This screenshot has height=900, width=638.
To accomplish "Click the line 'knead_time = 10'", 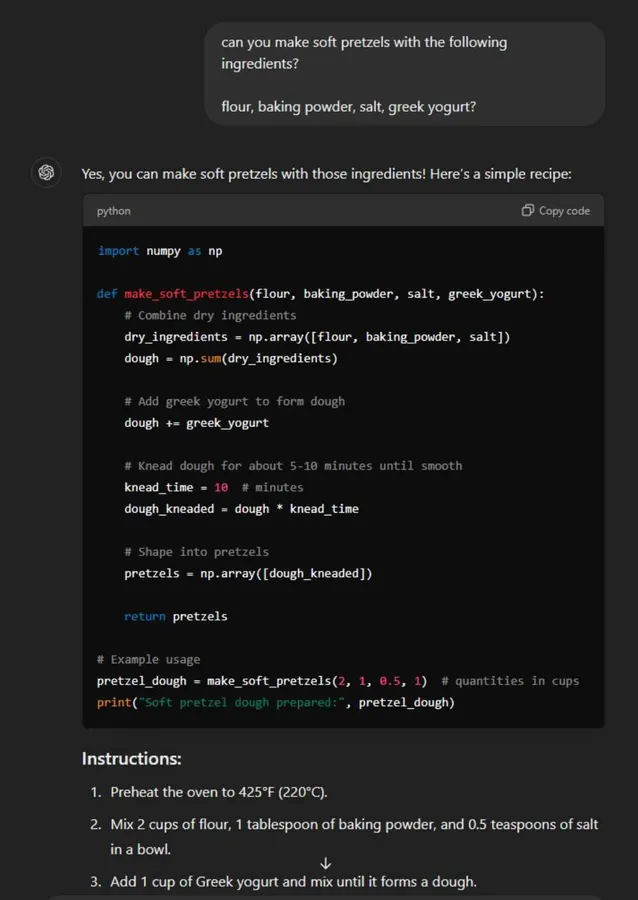I will tap(176, 487).
